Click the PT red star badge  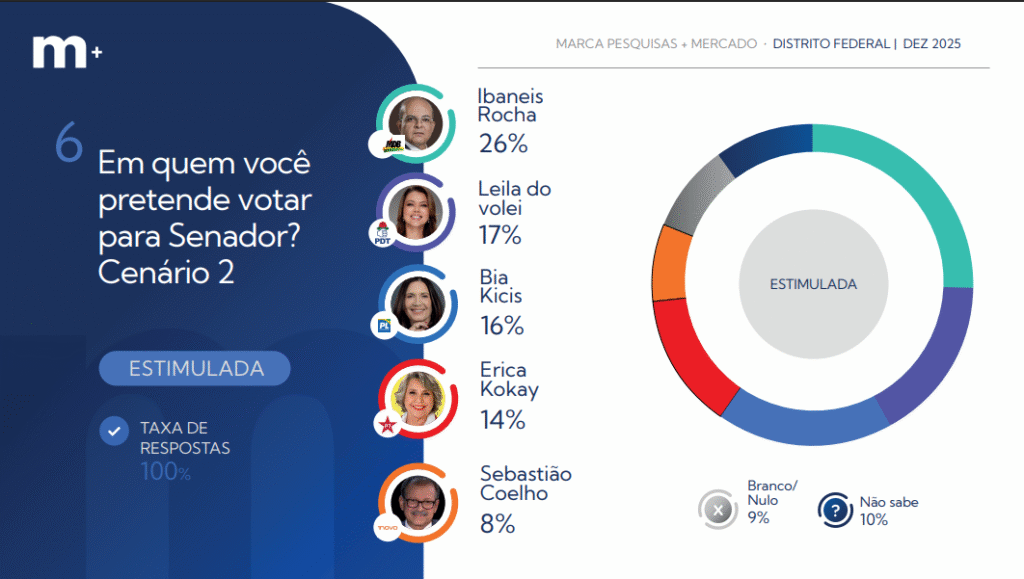coord(386,425)
